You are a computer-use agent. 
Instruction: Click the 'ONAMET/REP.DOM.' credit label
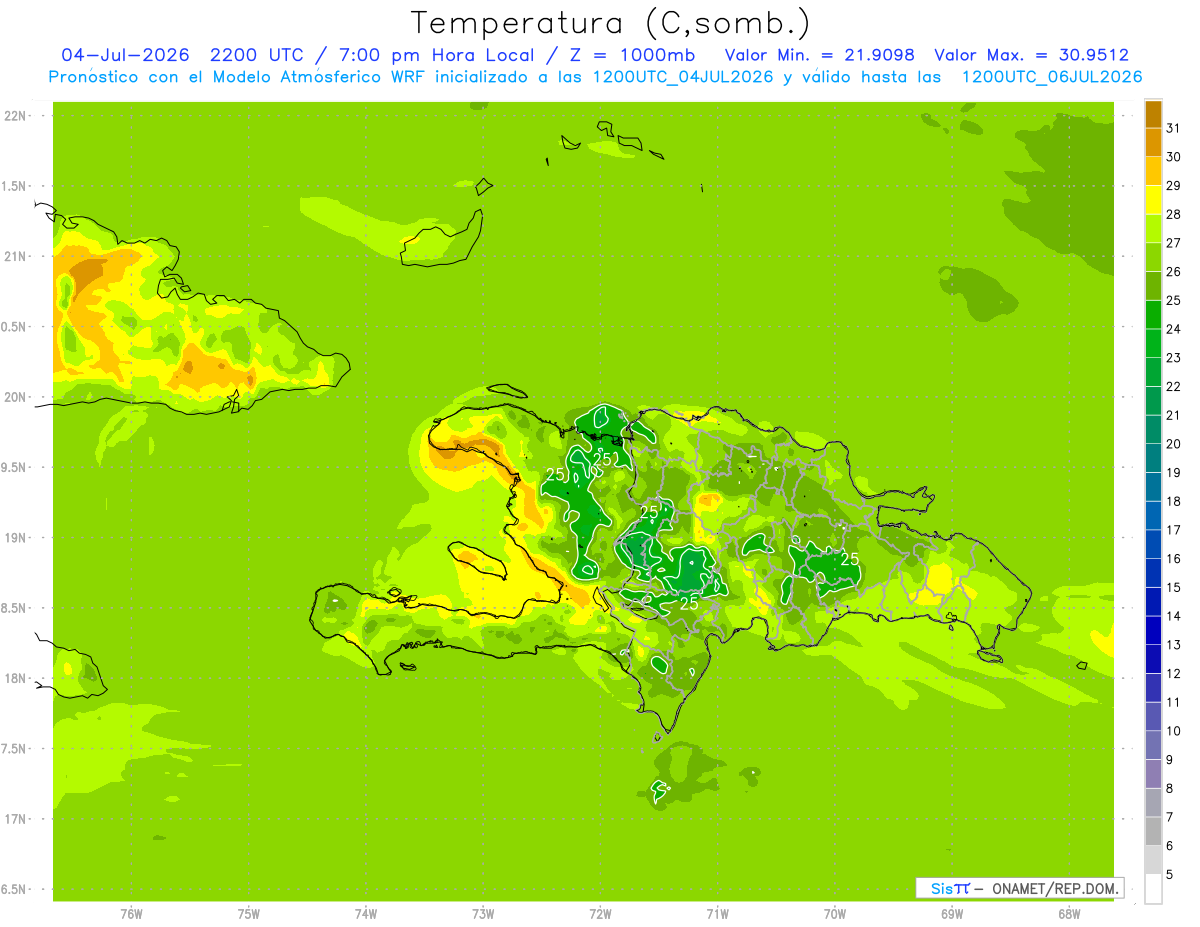pyautogui.click(x=1054, y=888)
